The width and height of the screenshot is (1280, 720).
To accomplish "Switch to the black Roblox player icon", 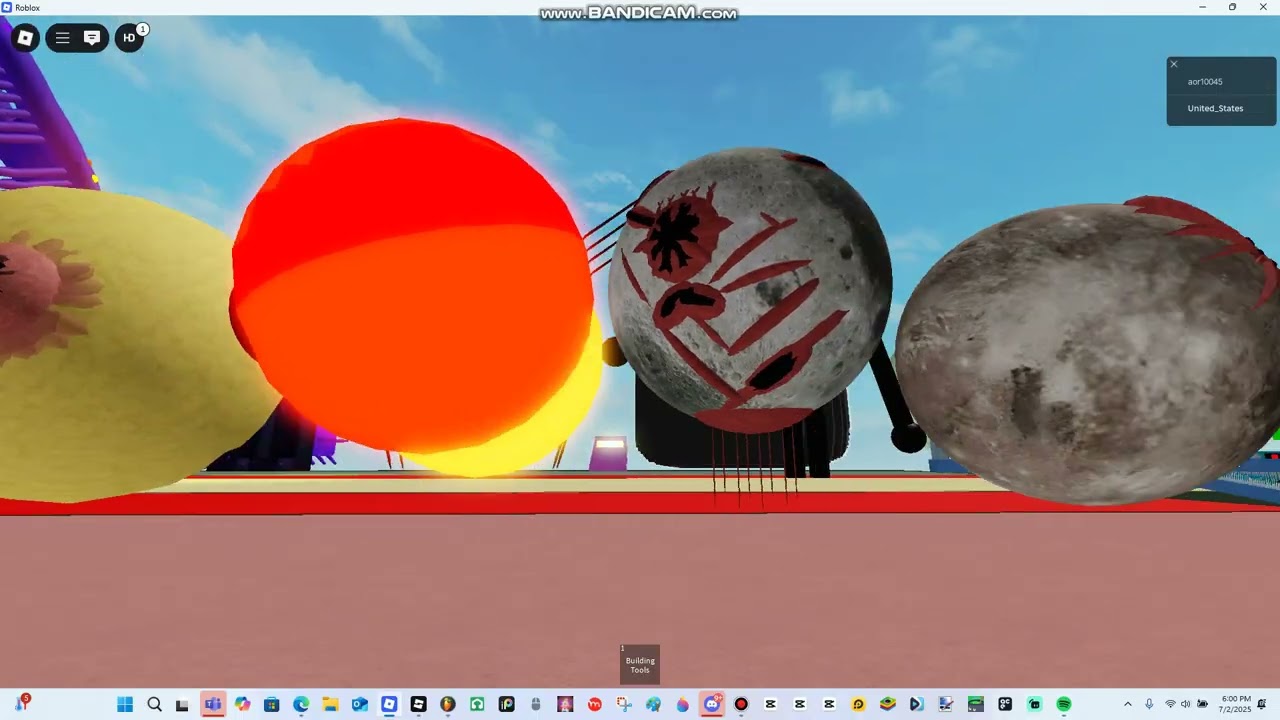I will [418, 705].
